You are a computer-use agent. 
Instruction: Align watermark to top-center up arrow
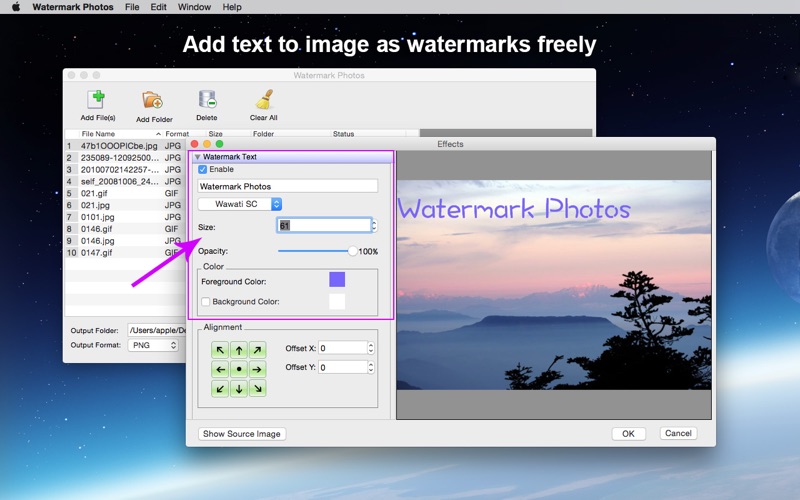coord(239,350)
